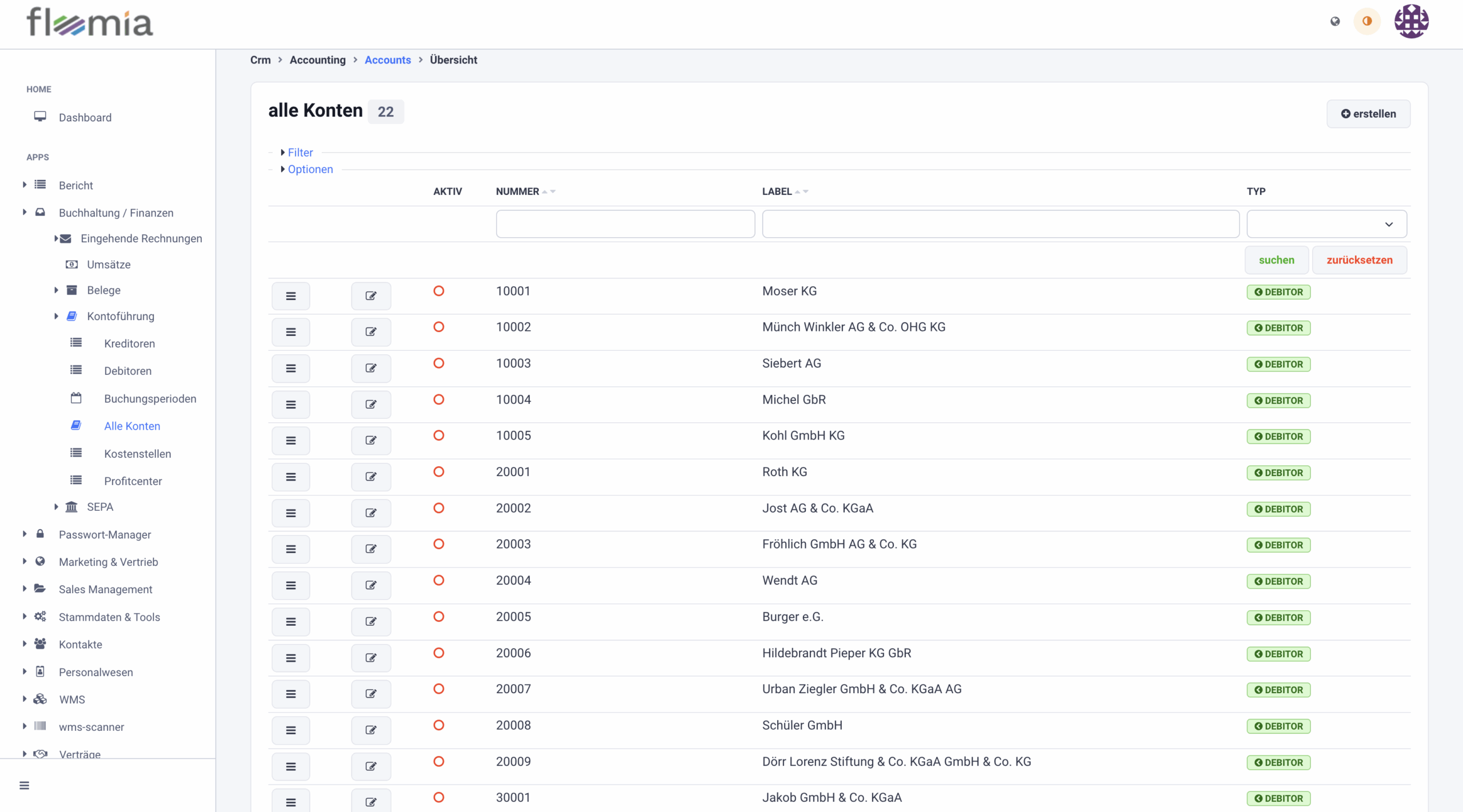Screen dimensions: 1463x812
Task: Click the edit icon for Moser KG
Action: pos(371,296)
